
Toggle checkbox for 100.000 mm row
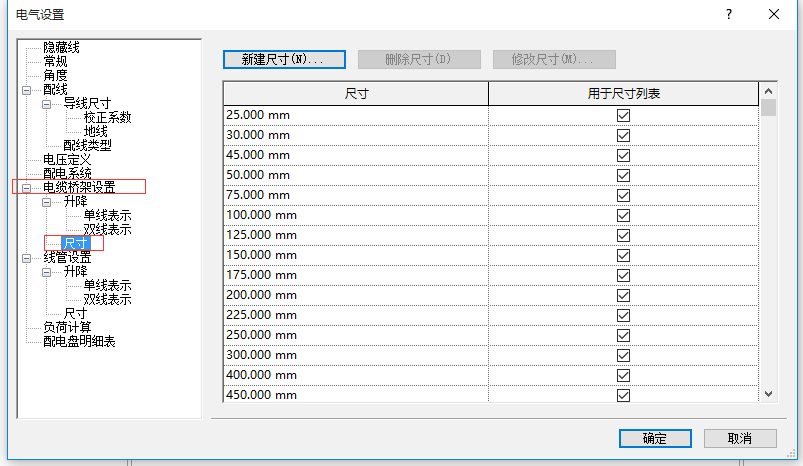623,216
